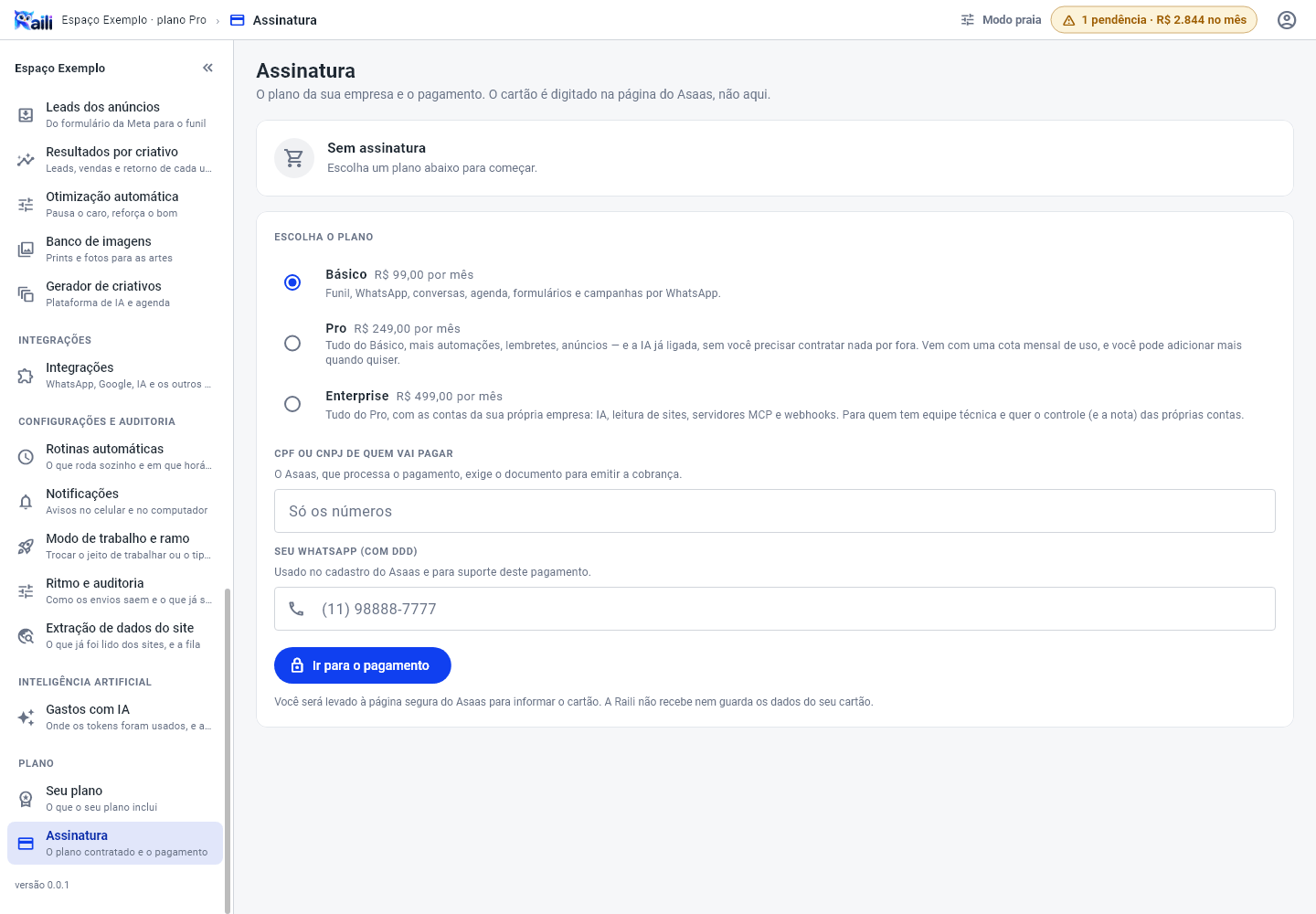Image resolution: width=1316 pixels, height=914 pixels.
Task: Click Resultados por criativo chart icon
Action: pyautogui.click(x=26, y=160)
